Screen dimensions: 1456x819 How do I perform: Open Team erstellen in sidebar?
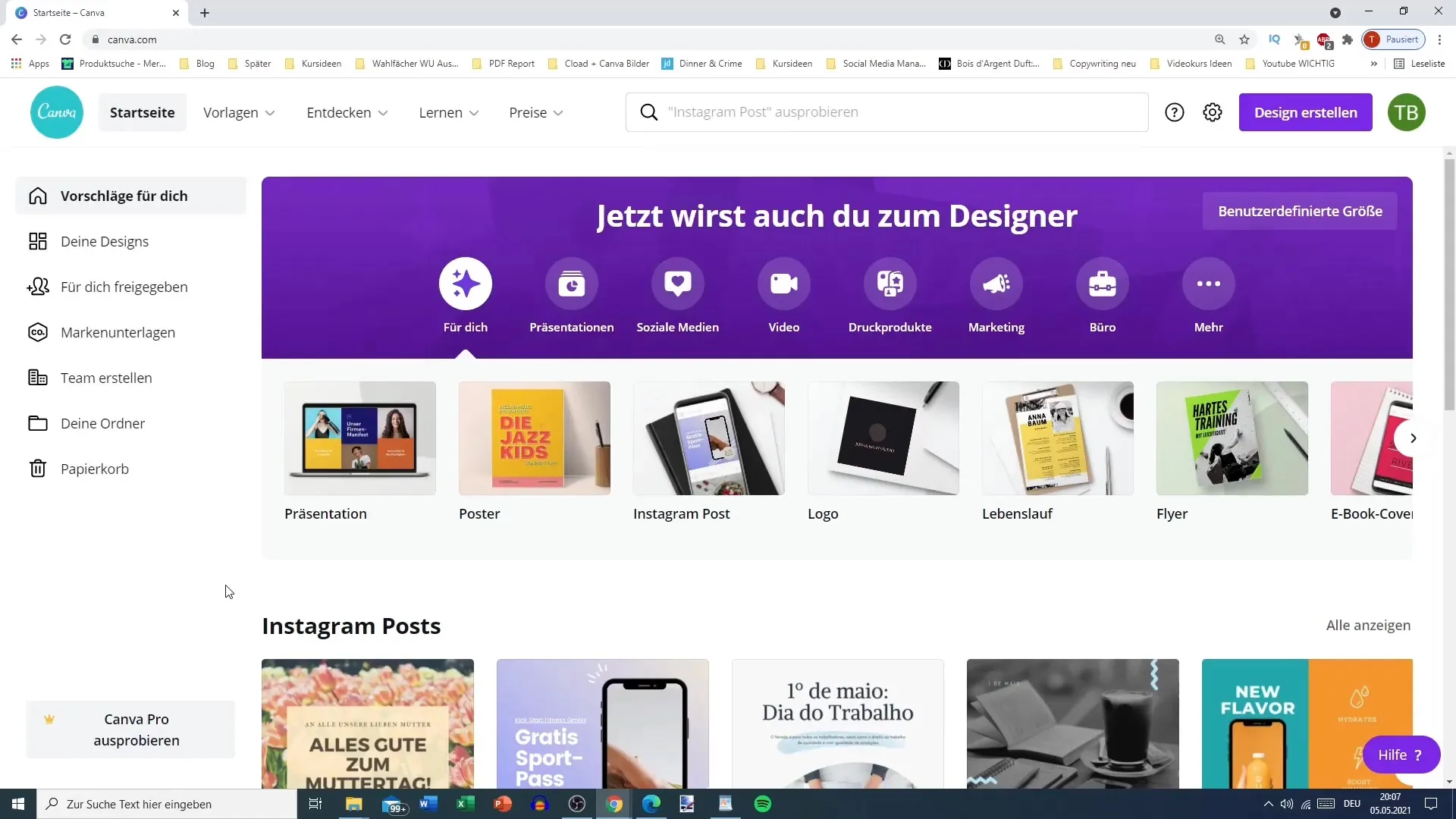pyautogui.click(x=130, y=378)
